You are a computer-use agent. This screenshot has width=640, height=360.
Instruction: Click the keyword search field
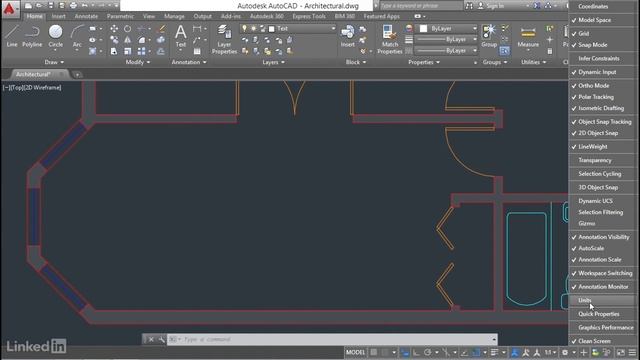coord(422,6)
